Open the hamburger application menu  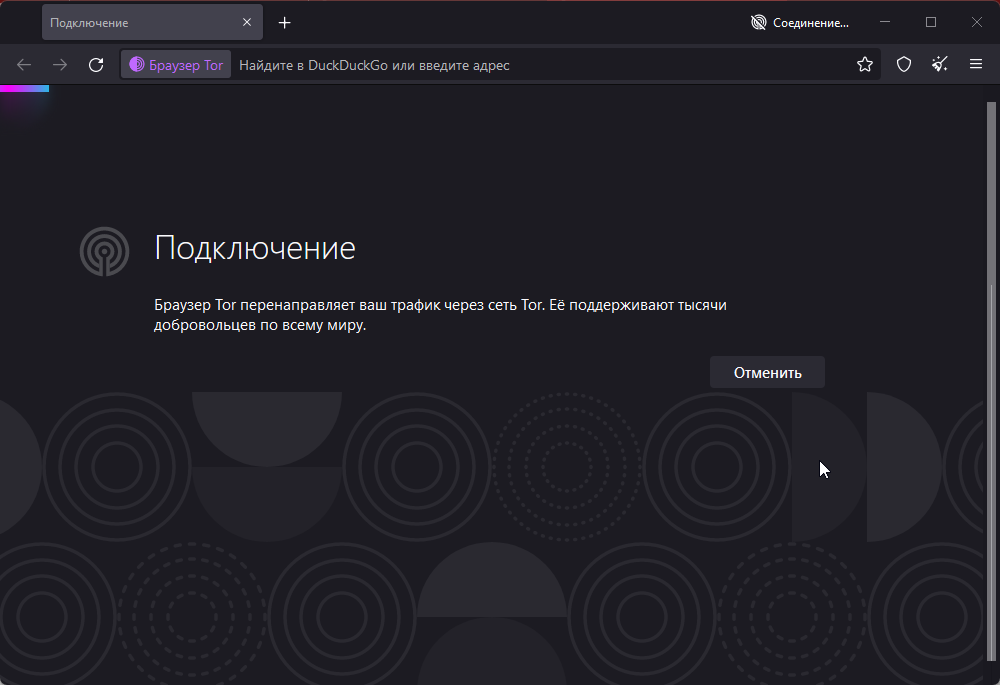(x=976, y=64)
